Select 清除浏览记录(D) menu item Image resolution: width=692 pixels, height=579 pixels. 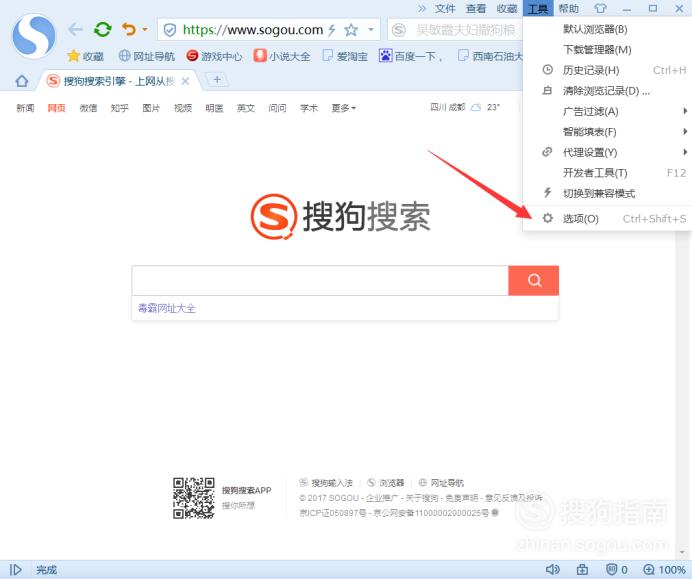pyautogui.click(x=607, y=91)
